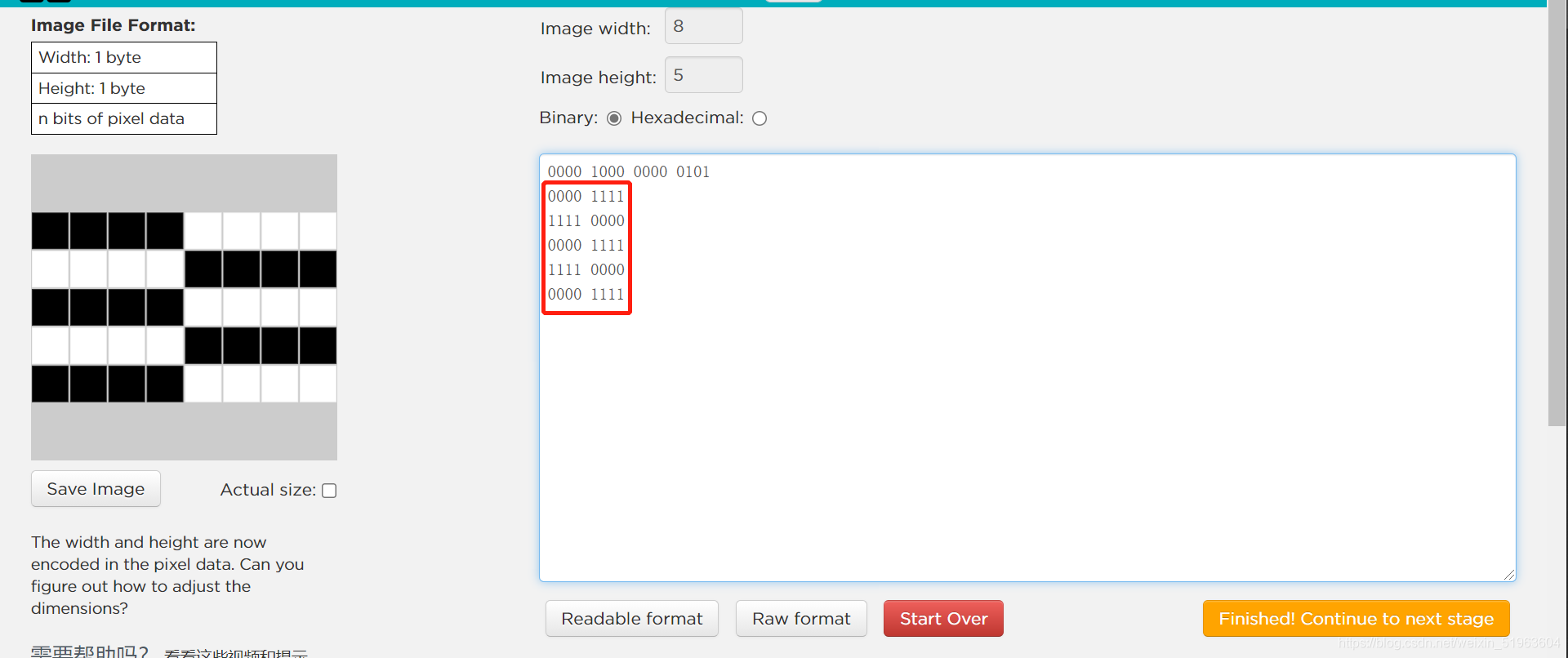This screenshot has width=1568, height=658.
Task: Click the 'Actual size:' label
Action: point(268,490)
